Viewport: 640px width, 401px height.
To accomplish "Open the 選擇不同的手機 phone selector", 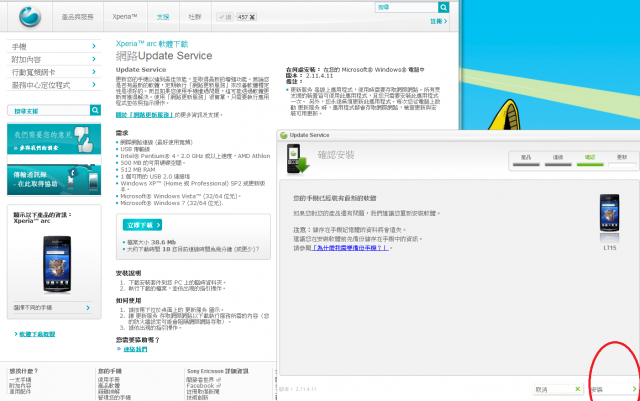I will [52, 307].
